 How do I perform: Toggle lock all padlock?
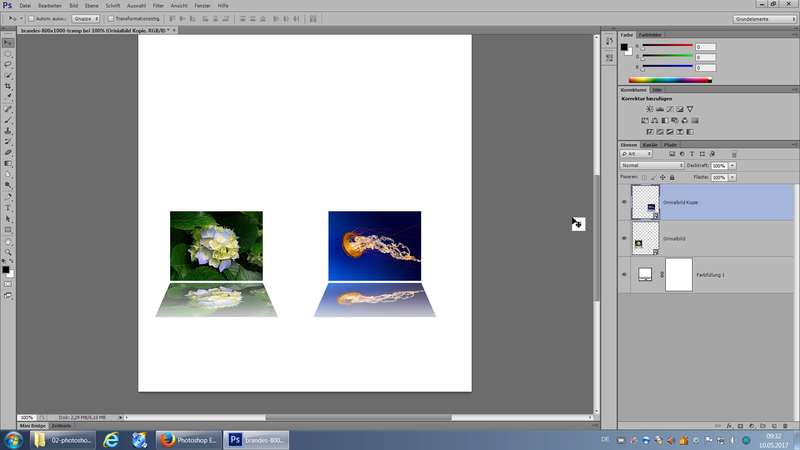coord(672,178)
